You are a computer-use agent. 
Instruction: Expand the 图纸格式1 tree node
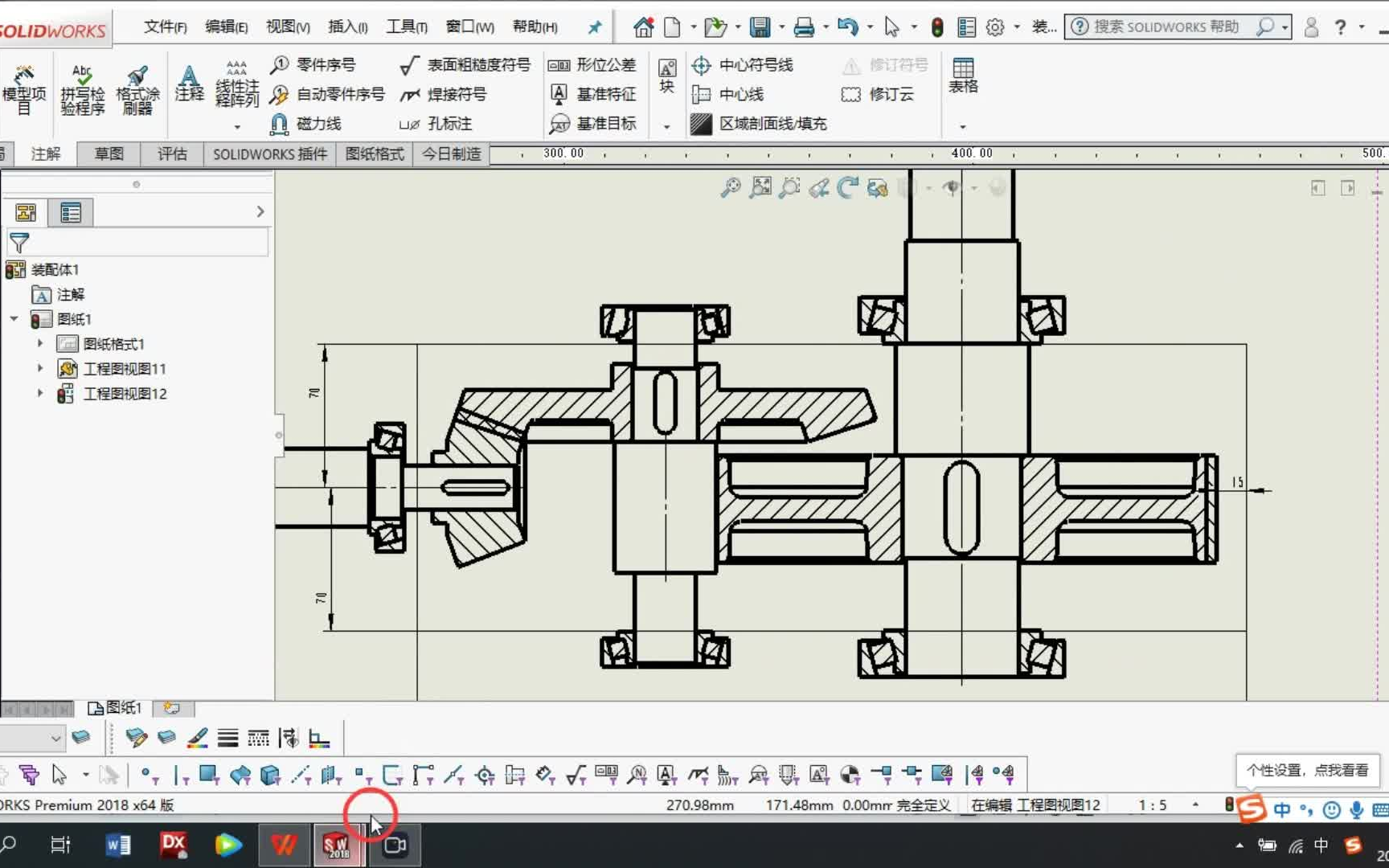tap(40, 343)
